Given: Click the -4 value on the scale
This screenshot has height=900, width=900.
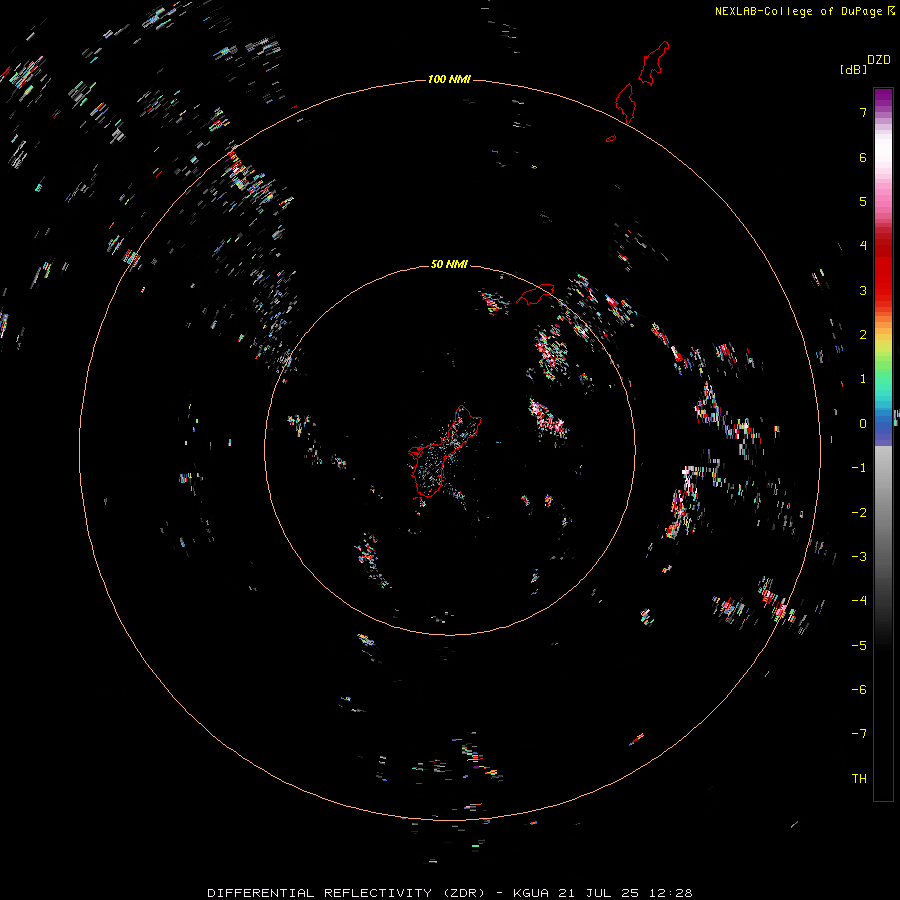Looking at the screenshot, I should (x=859, y=601).
